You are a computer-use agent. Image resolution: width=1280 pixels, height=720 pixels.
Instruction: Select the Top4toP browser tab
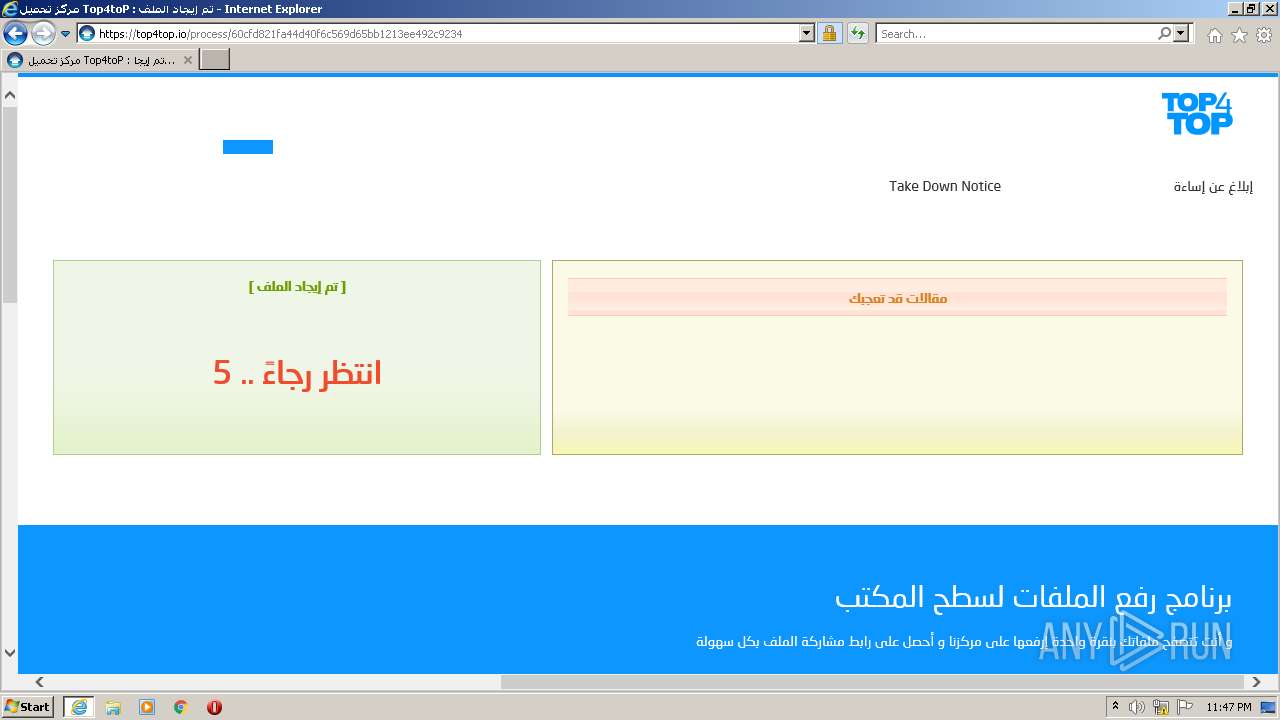pos(99,60)
